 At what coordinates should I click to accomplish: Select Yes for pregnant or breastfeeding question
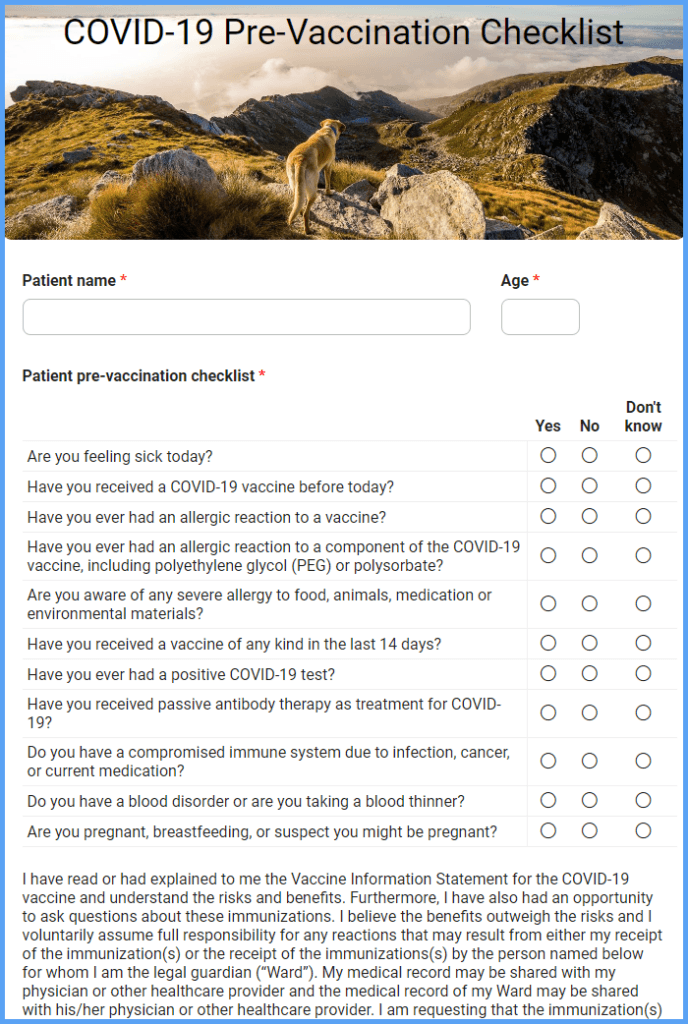pos(548,831)
